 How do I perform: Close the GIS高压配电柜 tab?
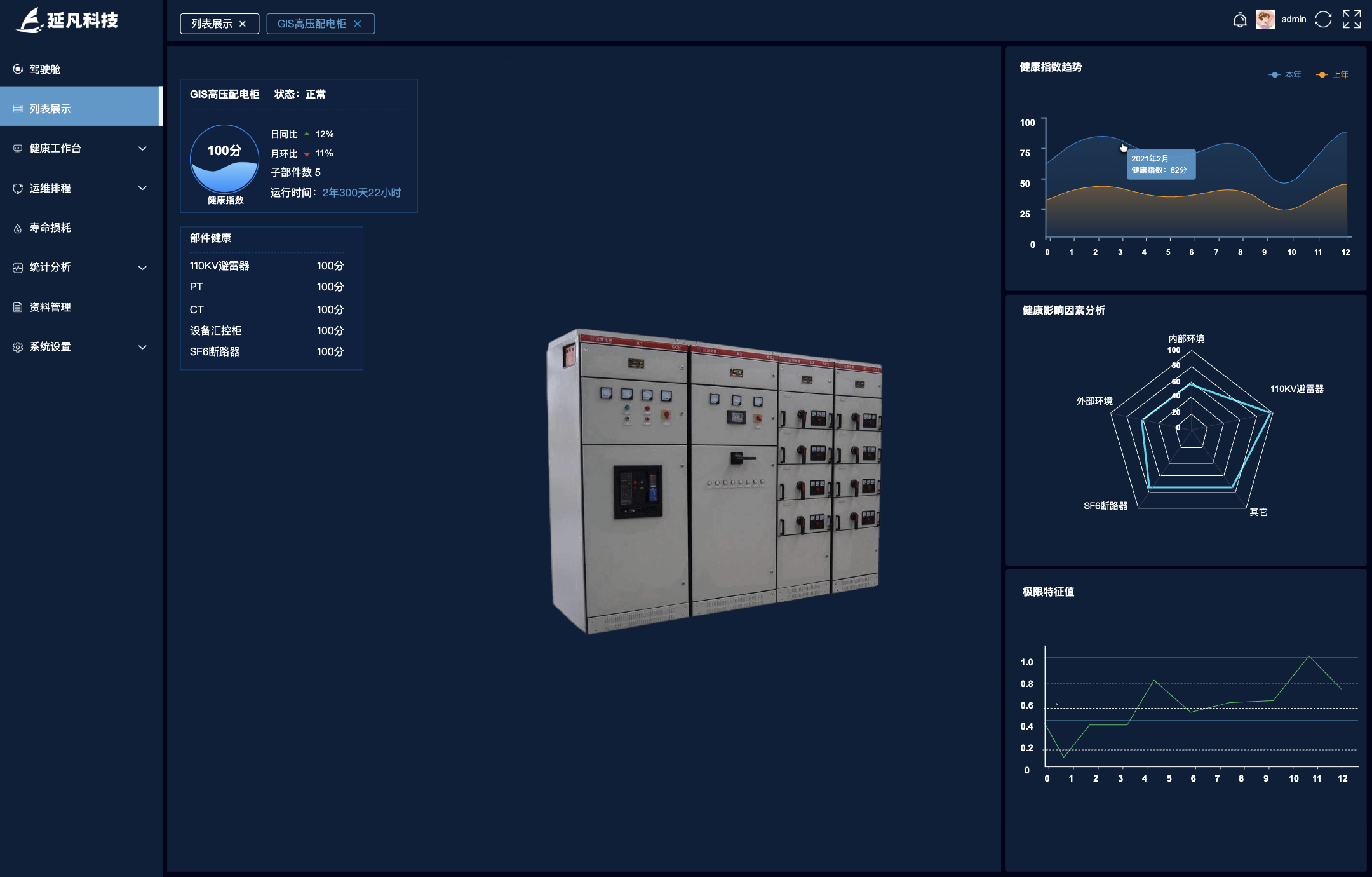(358, 24)
